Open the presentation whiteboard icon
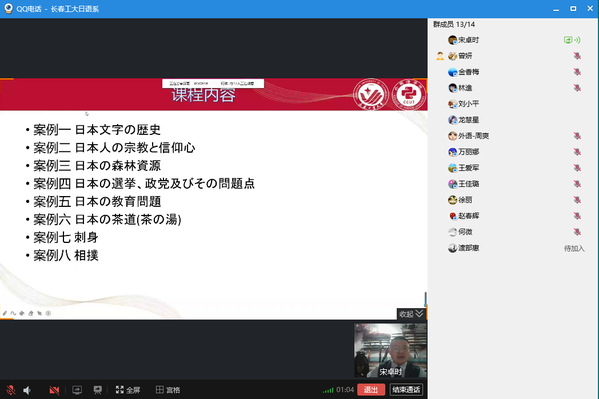 [x=98, y=390]
